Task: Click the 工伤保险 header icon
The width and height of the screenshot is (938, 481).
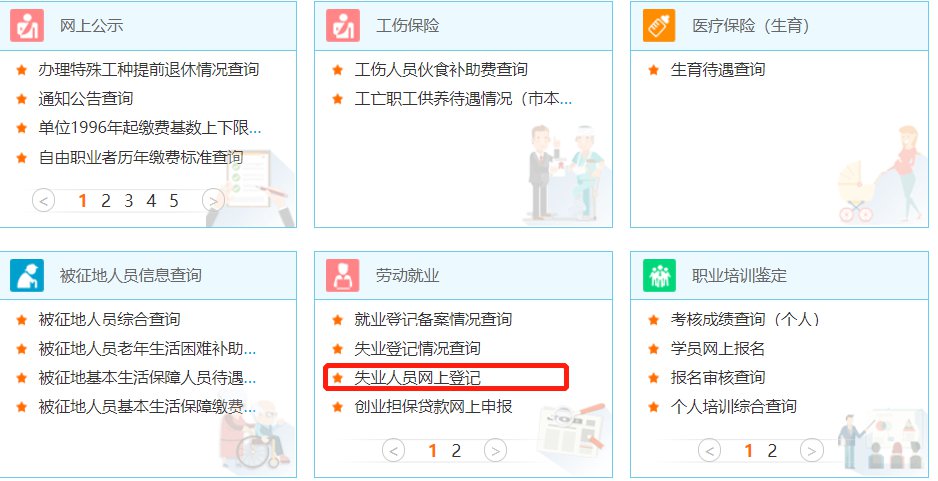Action: pos(343,26)
